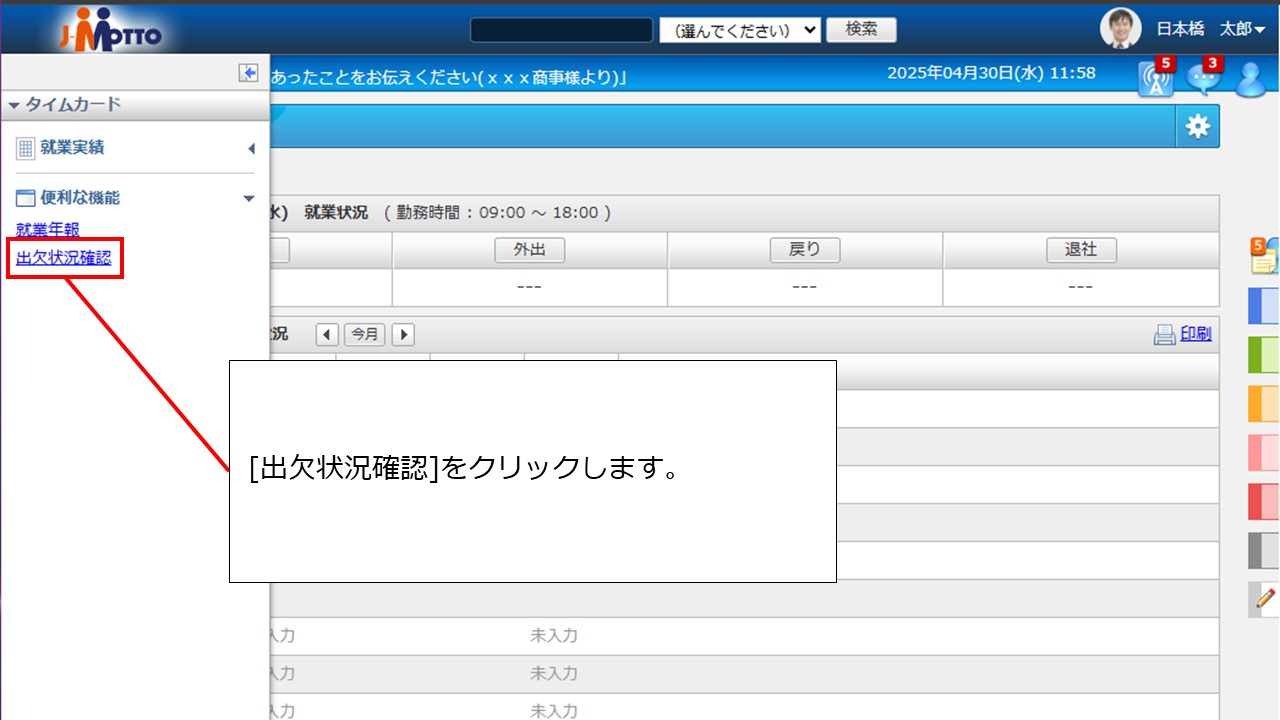Expand the 就業実績 menu item

250,148
